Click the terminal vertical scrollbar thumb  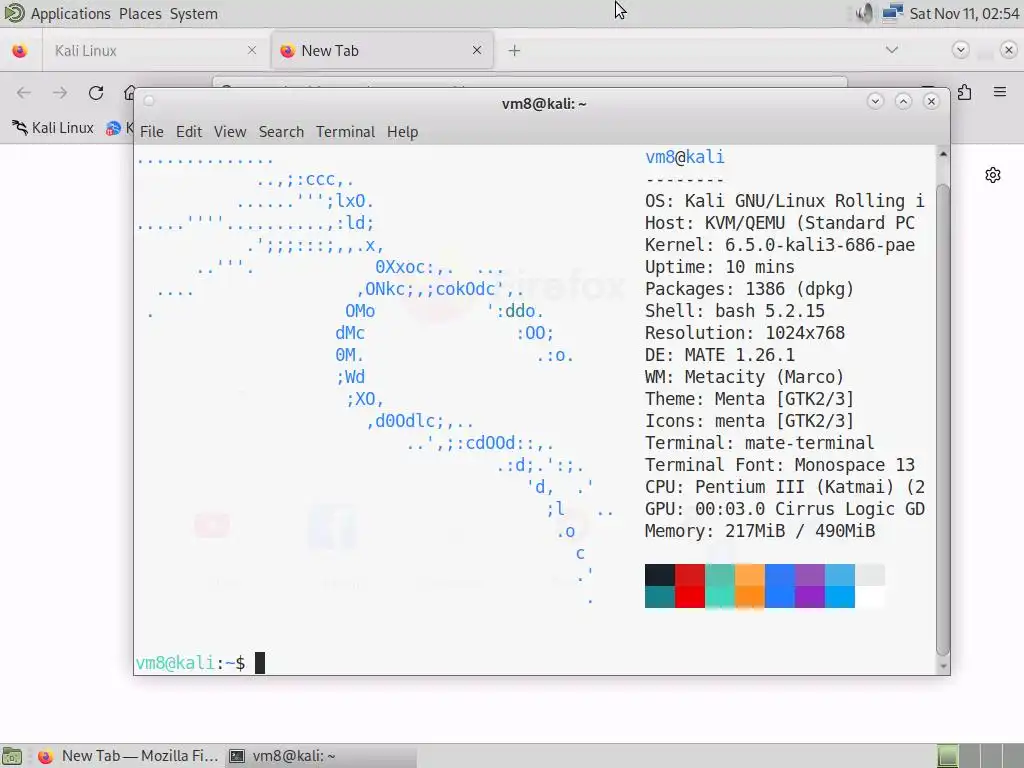pos(942,419)
